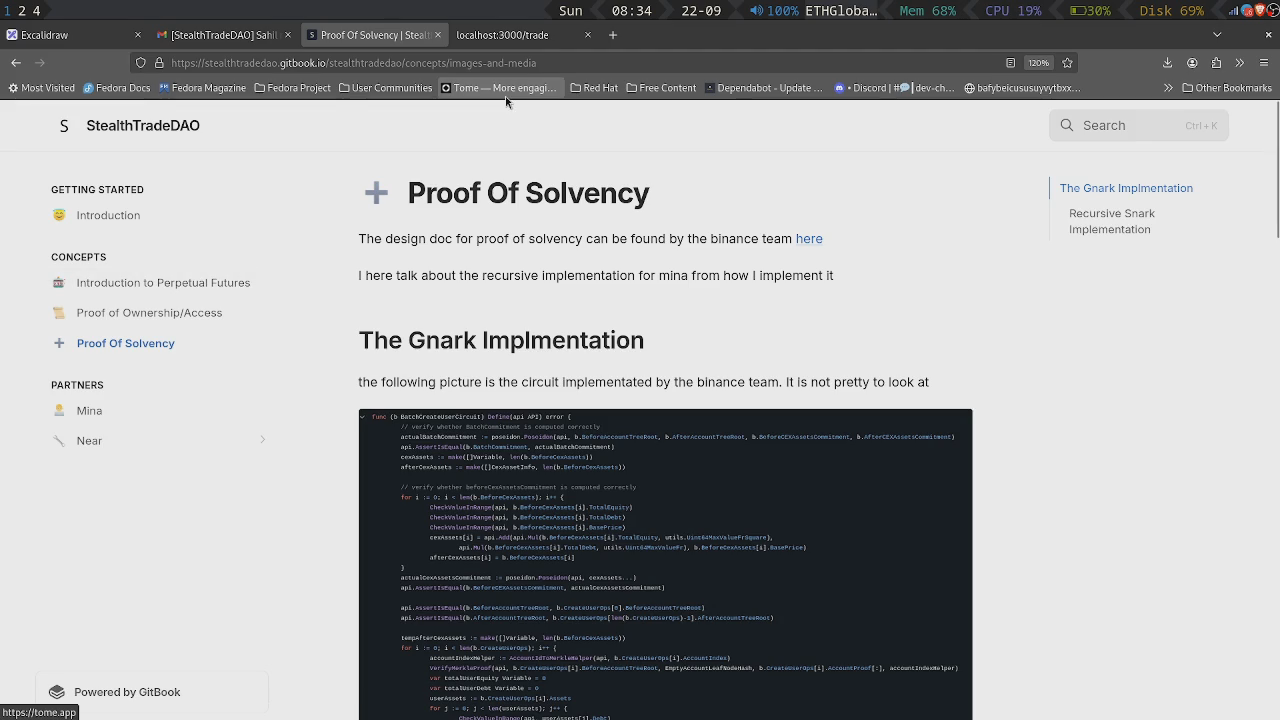Click the large plus icon by the page title
Screen dimensions: 1280x720
tap(376, 193)
